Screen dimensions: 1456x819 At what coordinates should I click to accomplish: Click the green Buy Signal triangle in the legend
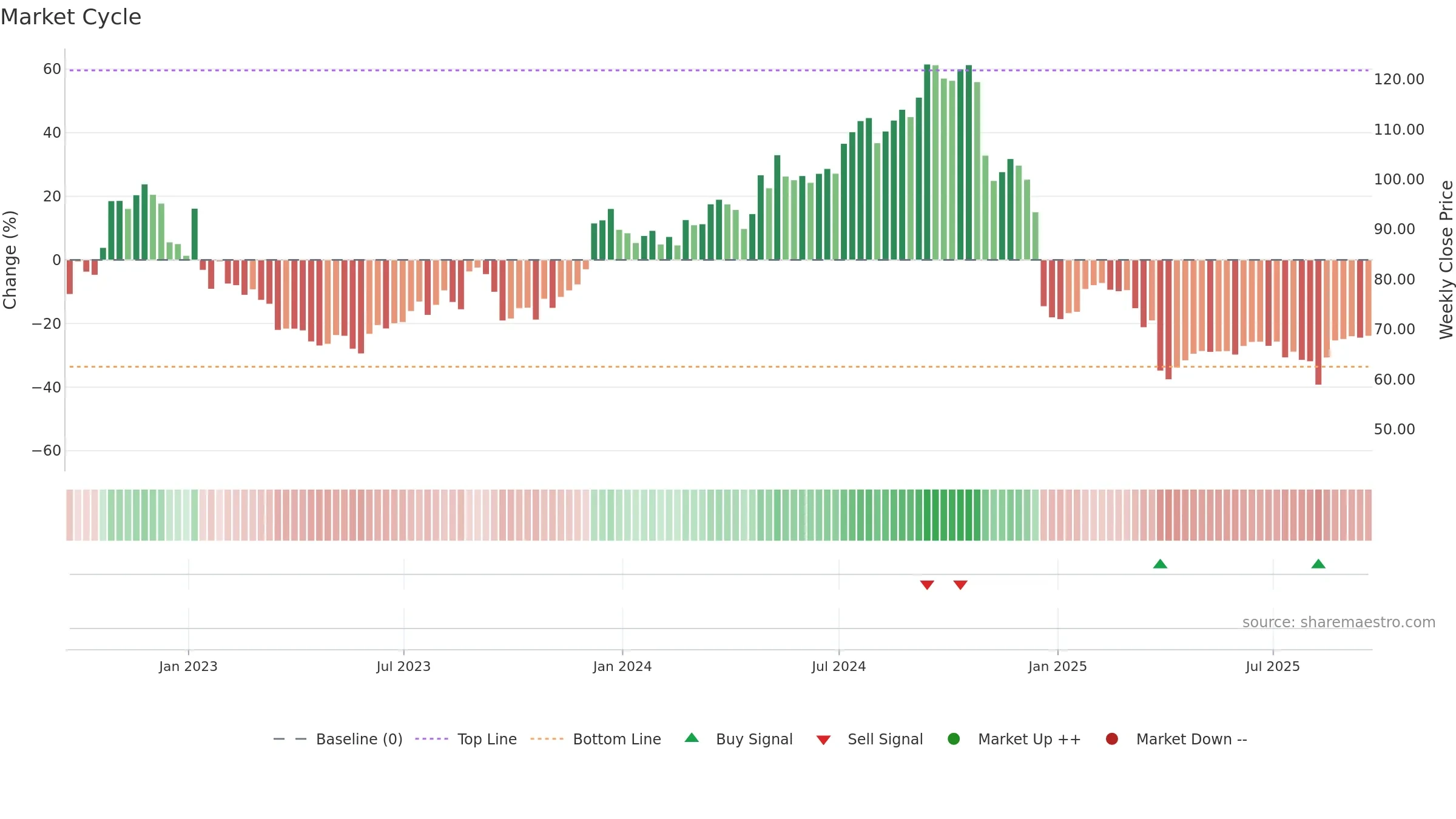click(692, 738)
